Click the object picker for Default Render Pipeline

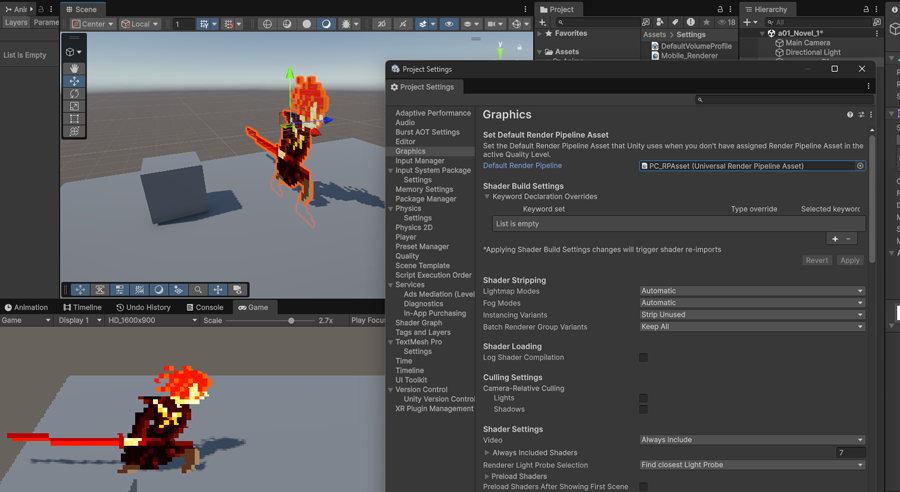click(x=860, y=166)
